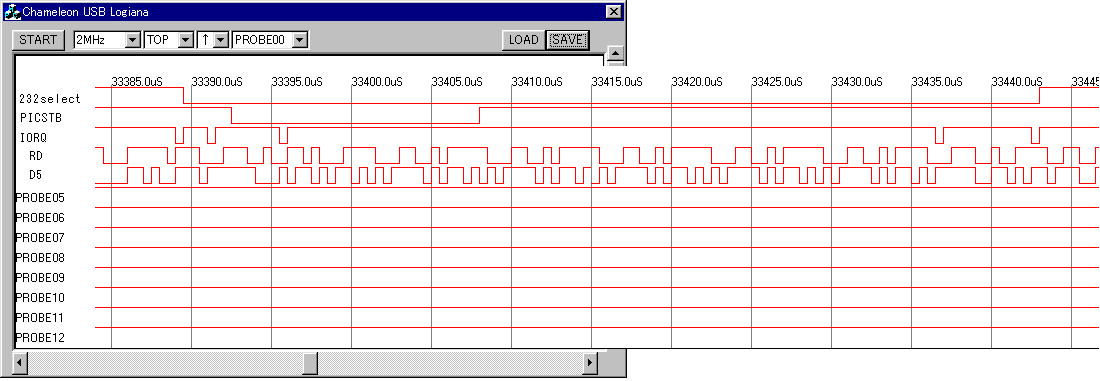Click the horizontal scrollbar left arrow
The image size is (1100, 381).
click(x=20, y=363)
